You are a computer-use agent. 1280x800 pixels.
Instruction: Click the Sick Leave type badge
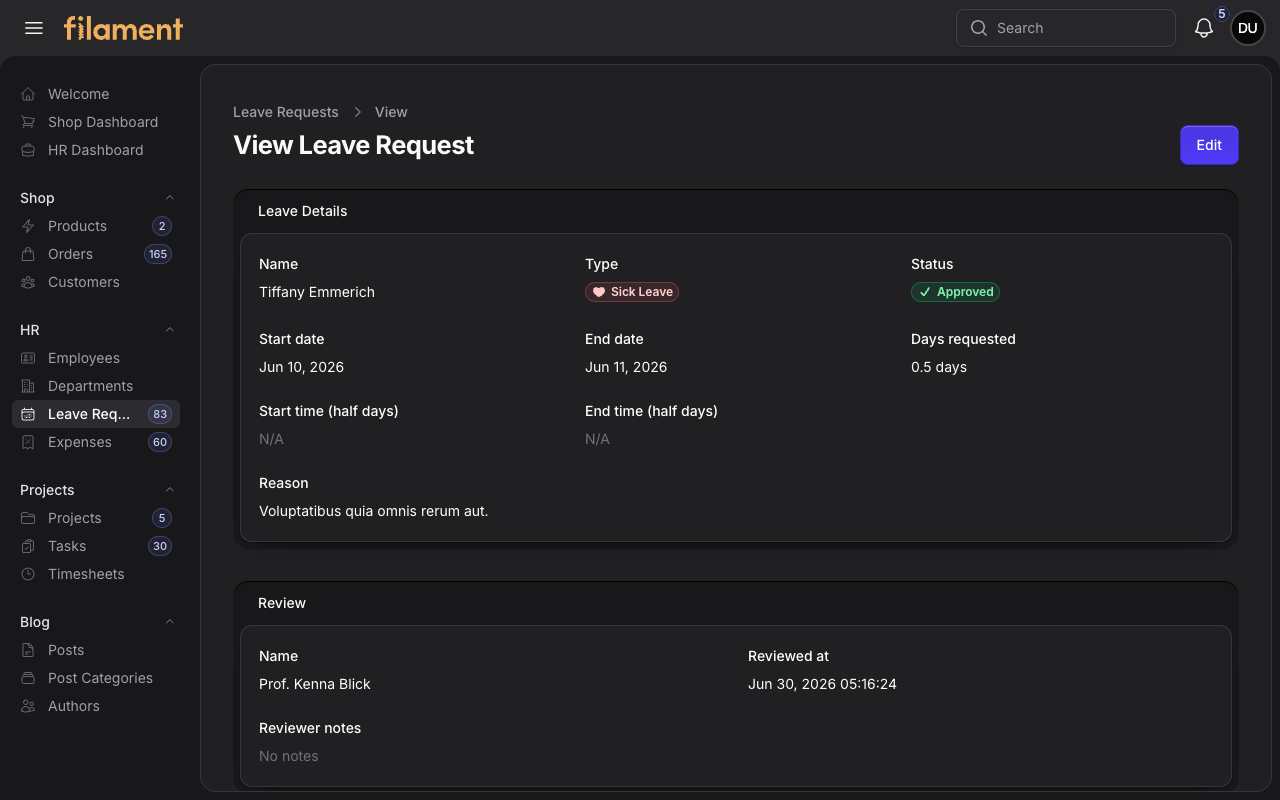coord(632,292)
